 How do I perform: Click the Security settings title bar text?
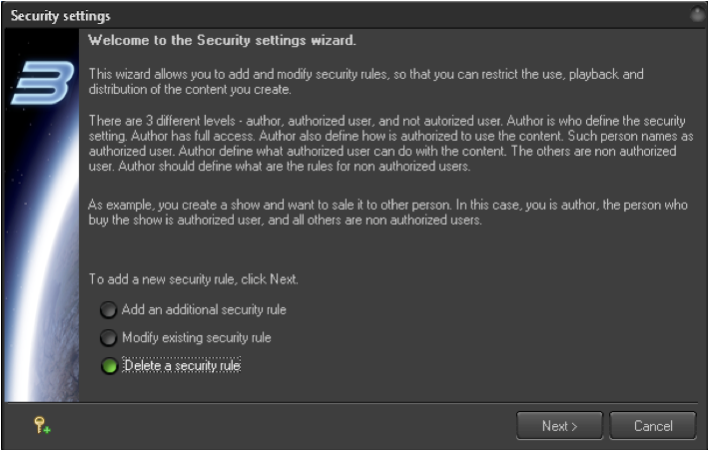coord(61,16)
